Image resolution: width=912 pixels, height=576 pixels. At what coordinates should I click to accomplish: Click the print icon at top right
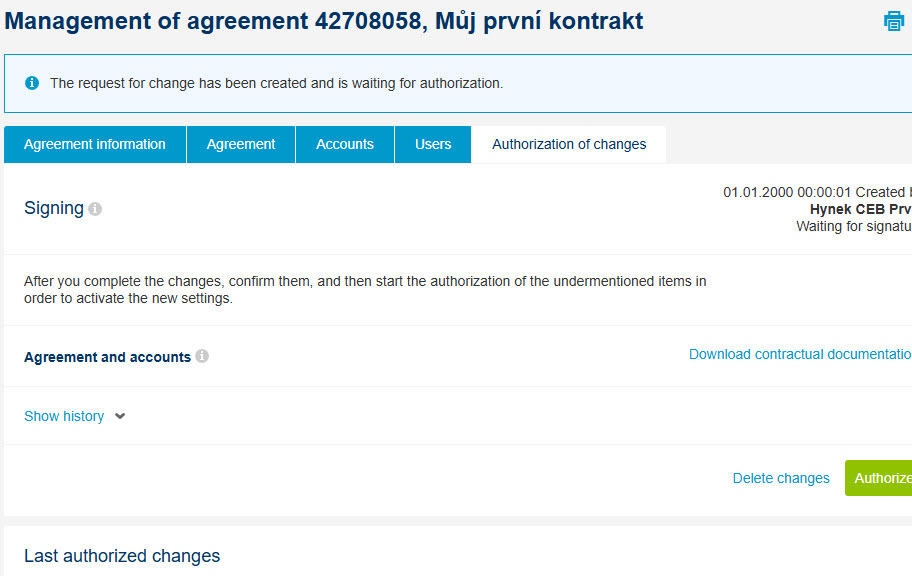click(x=893, y=21)
